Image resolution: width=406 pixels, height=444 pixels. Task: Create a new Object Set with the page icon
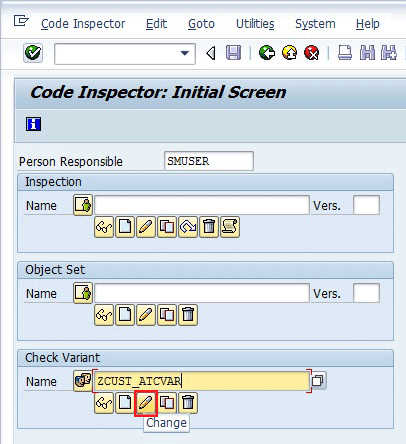click(x=125, y=315)
